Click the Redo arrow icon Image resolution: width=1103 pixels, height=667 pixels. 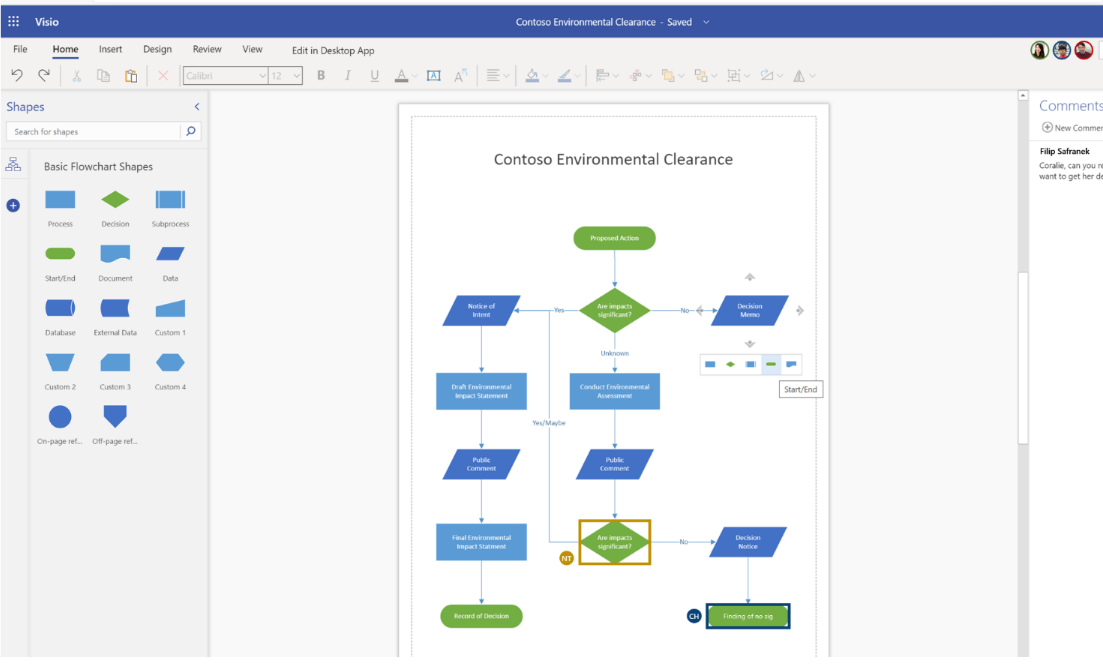[x=44, y=75]
